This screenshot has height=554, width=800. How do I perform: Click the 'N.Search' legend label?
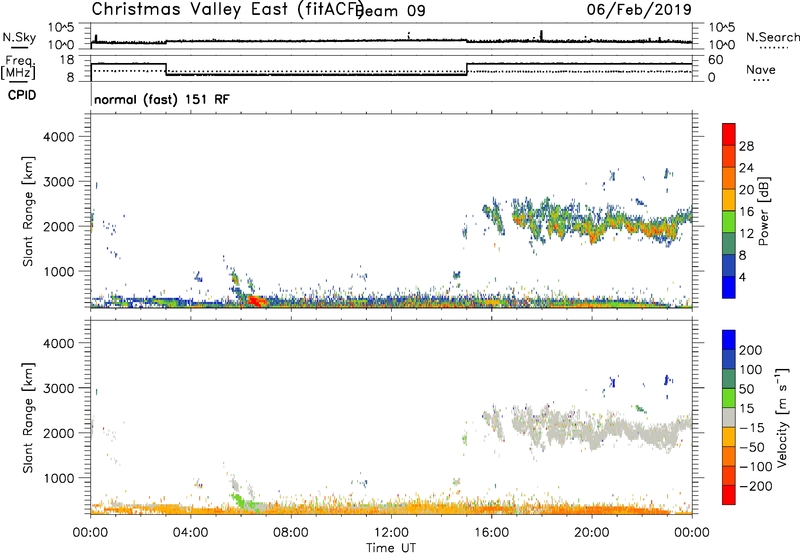coord(772,37)
